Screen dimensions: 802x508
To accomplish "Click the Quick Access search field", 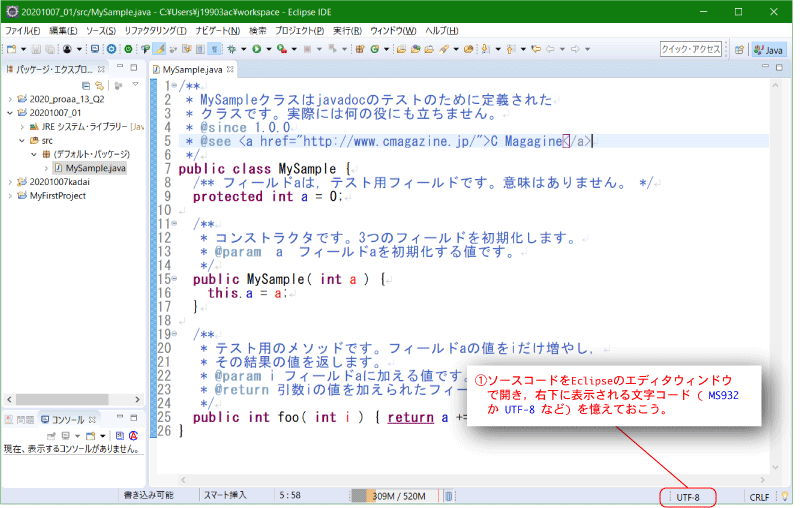I will pos(690,49).
